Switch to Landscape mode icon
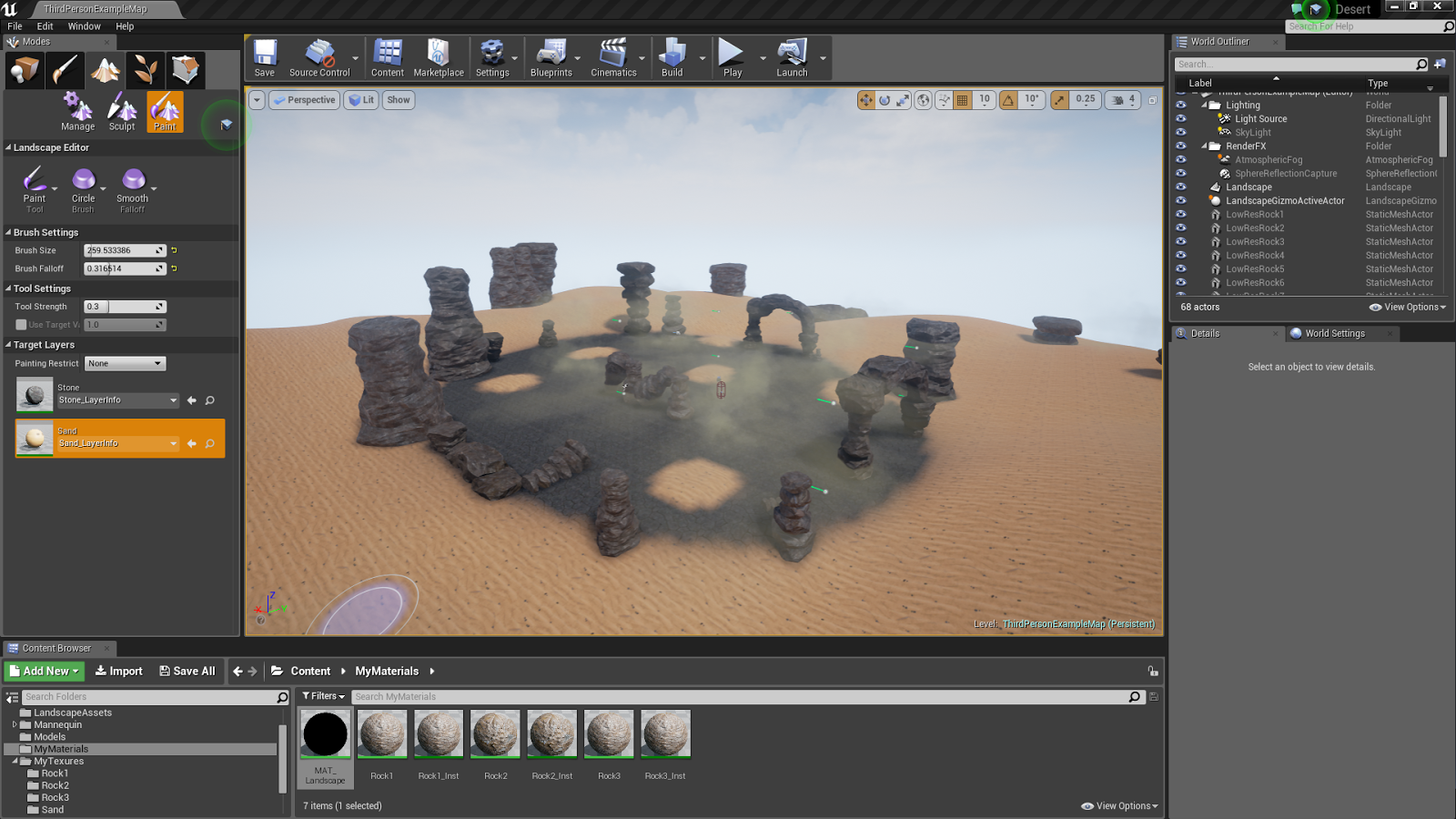Viewport: 1456px width, 819px height. [x=106, y=70]
